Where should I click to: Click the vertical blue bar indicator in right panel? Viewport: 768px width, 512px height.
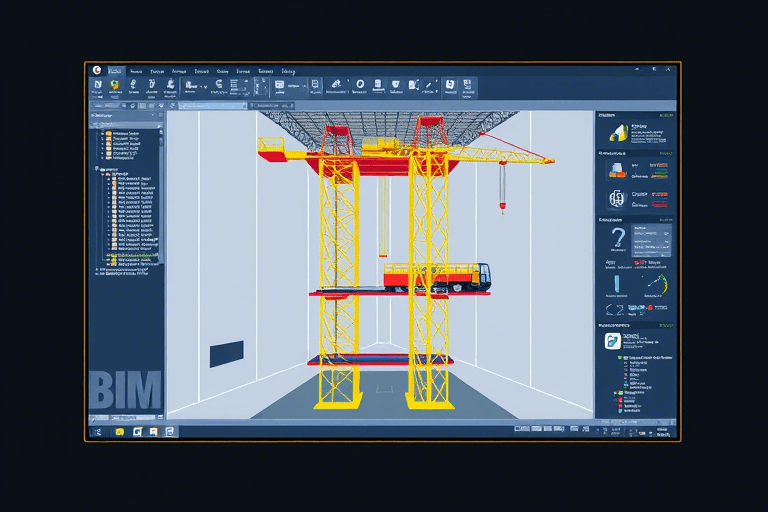tap(617, 284)
